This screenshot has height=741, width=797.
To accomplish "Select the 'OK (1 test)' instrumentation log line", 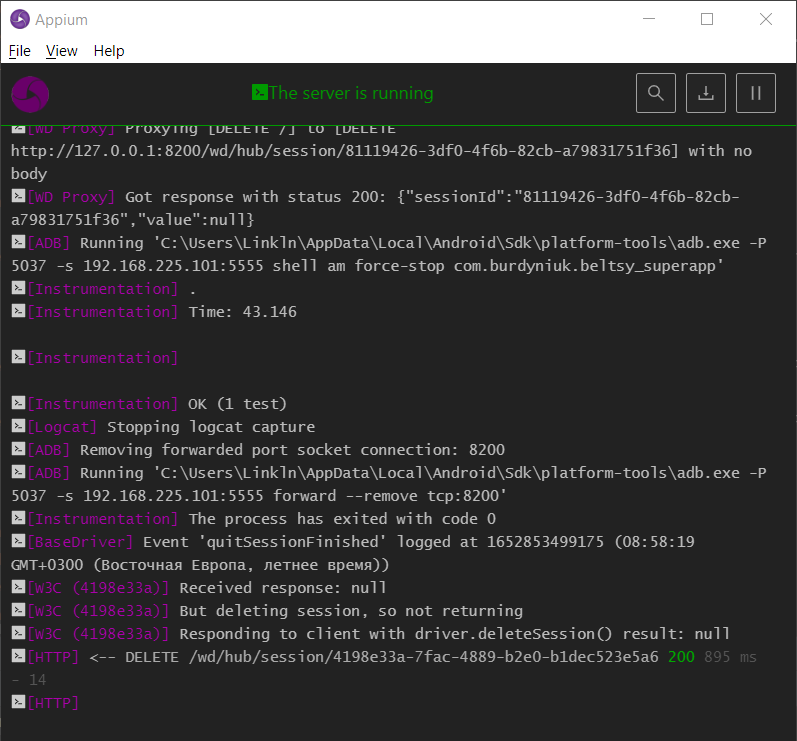I will coord(237,404).
